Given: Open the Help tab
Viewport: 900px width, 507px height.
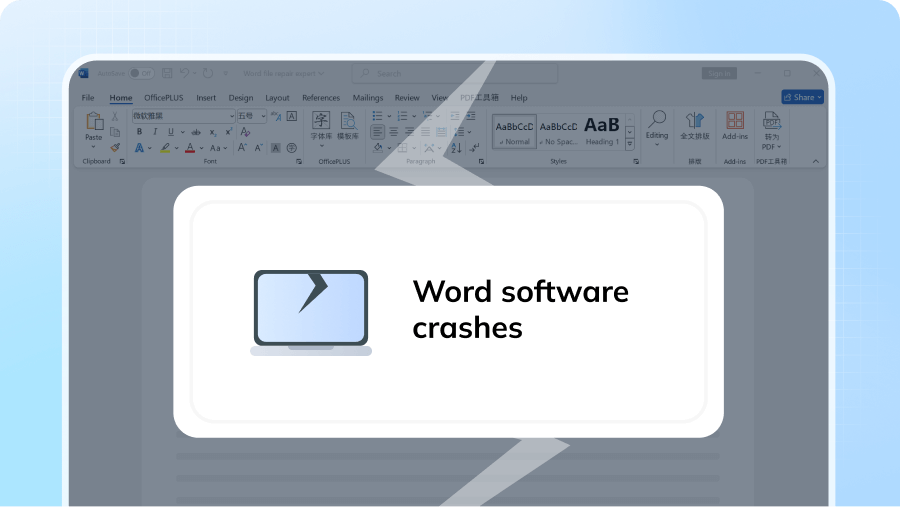Looking at the screenshot, I should point(519,98).
